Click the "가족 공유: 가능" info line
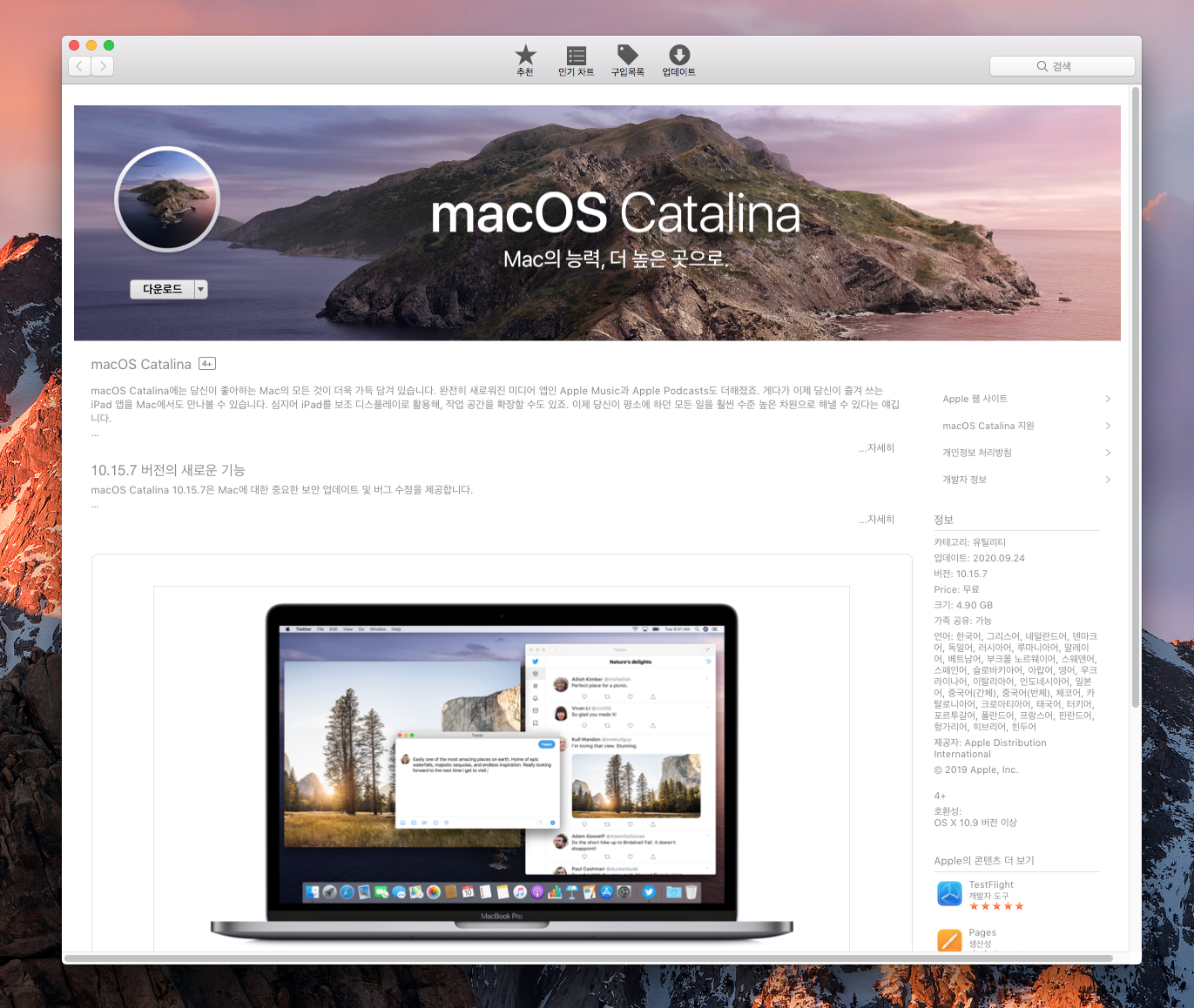 click(x=962, y=621)
